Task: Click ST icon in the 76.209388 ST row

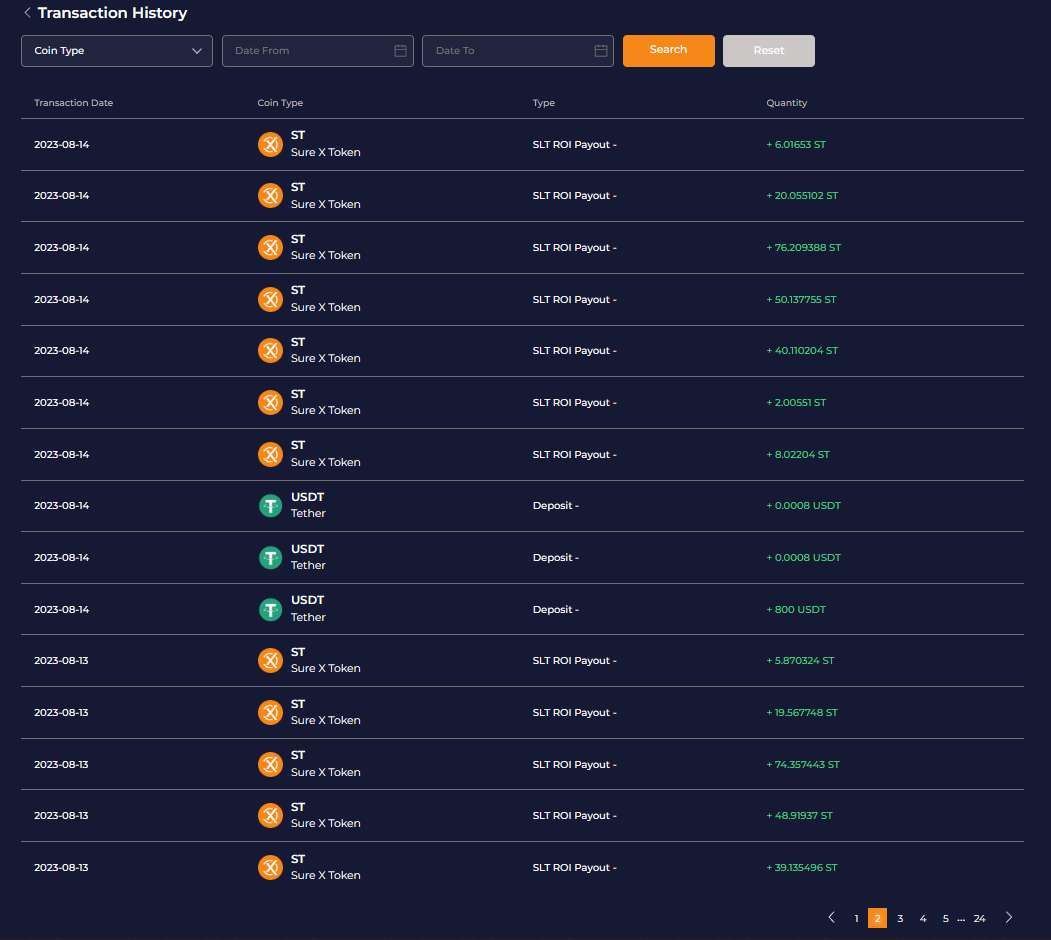Action: tap(270, 247)
